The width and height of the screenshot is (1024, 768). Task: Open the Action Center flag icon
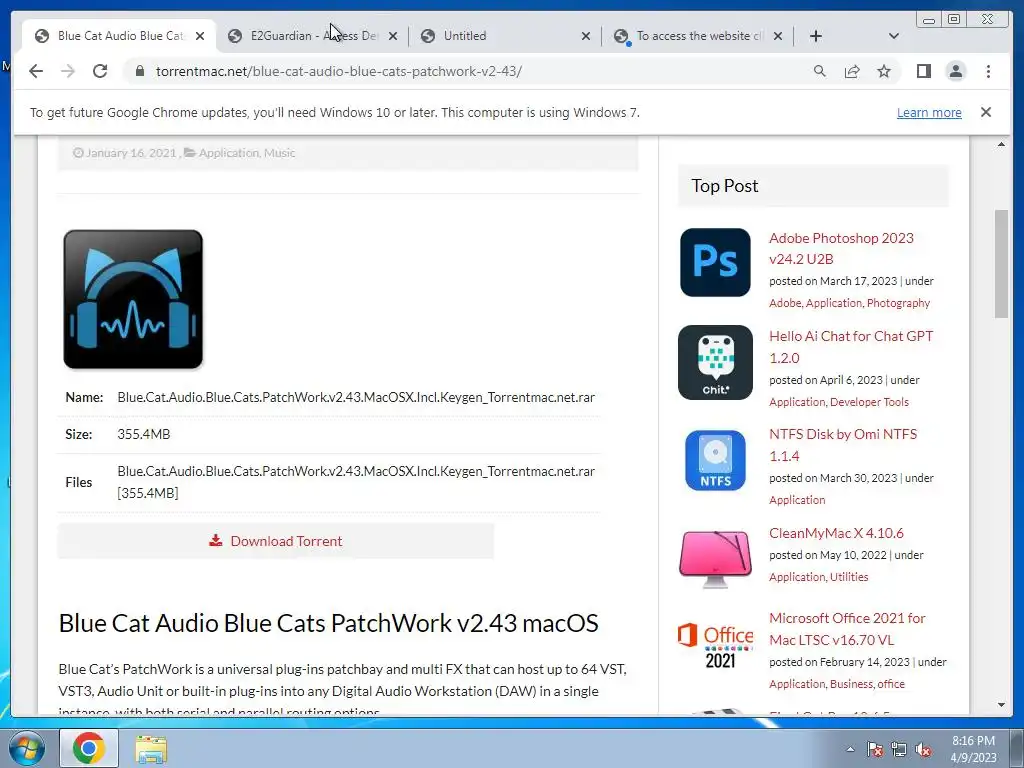[x=875, y=749]
